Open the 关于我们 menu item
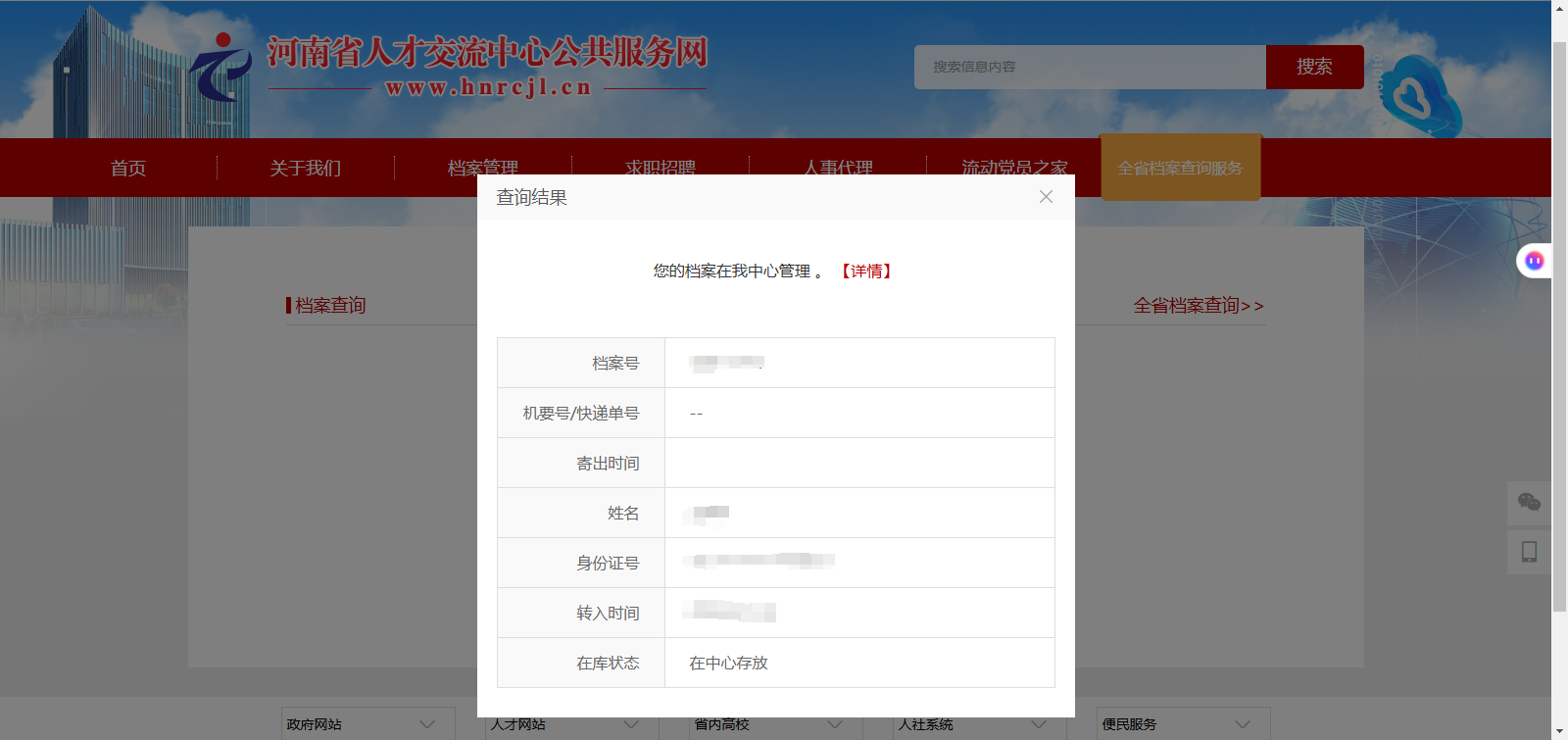The height and width of the screenshot is (740, 1568). [306, 169]
